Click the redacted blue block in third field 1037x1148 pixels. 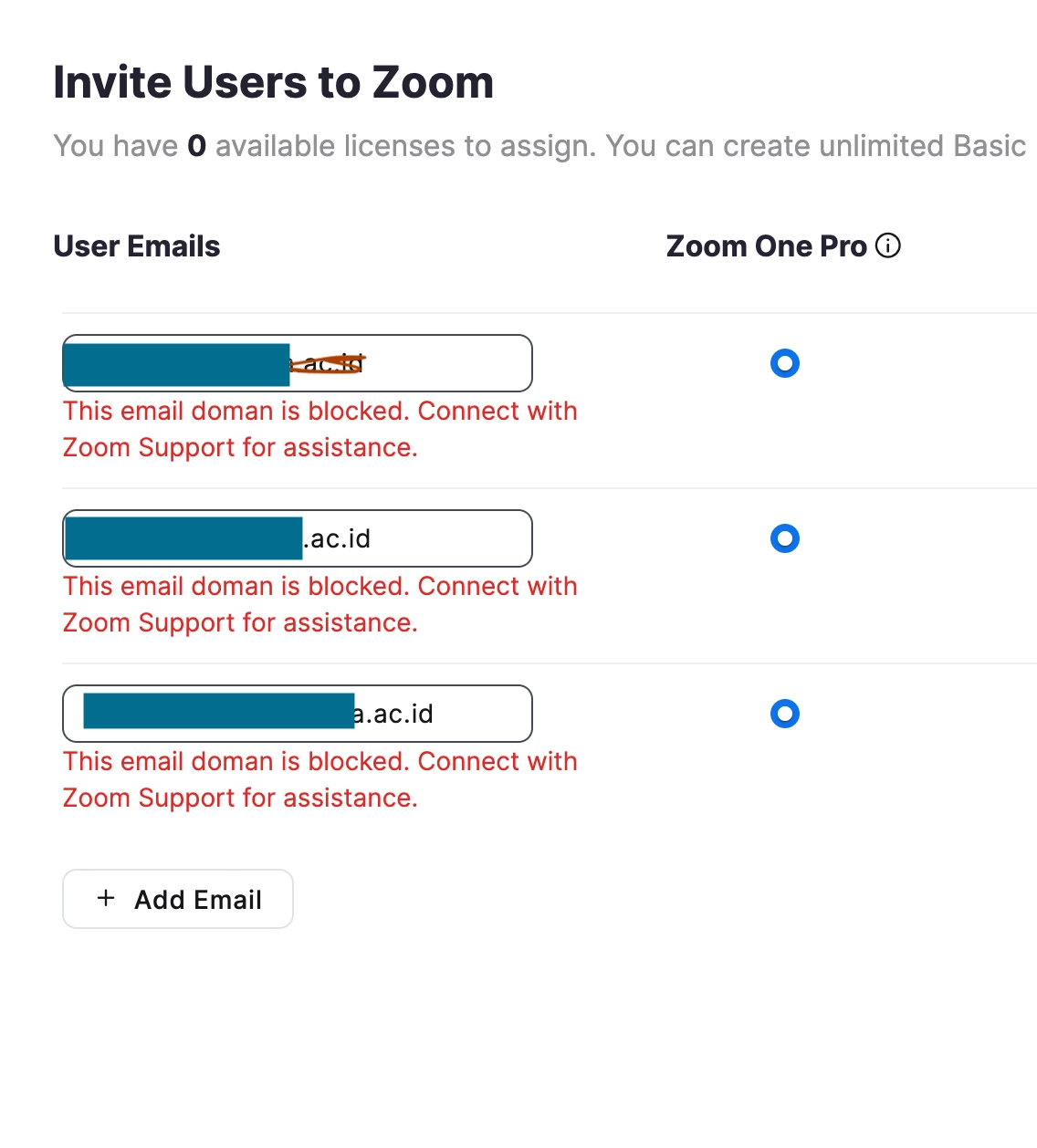click(219, 711)
